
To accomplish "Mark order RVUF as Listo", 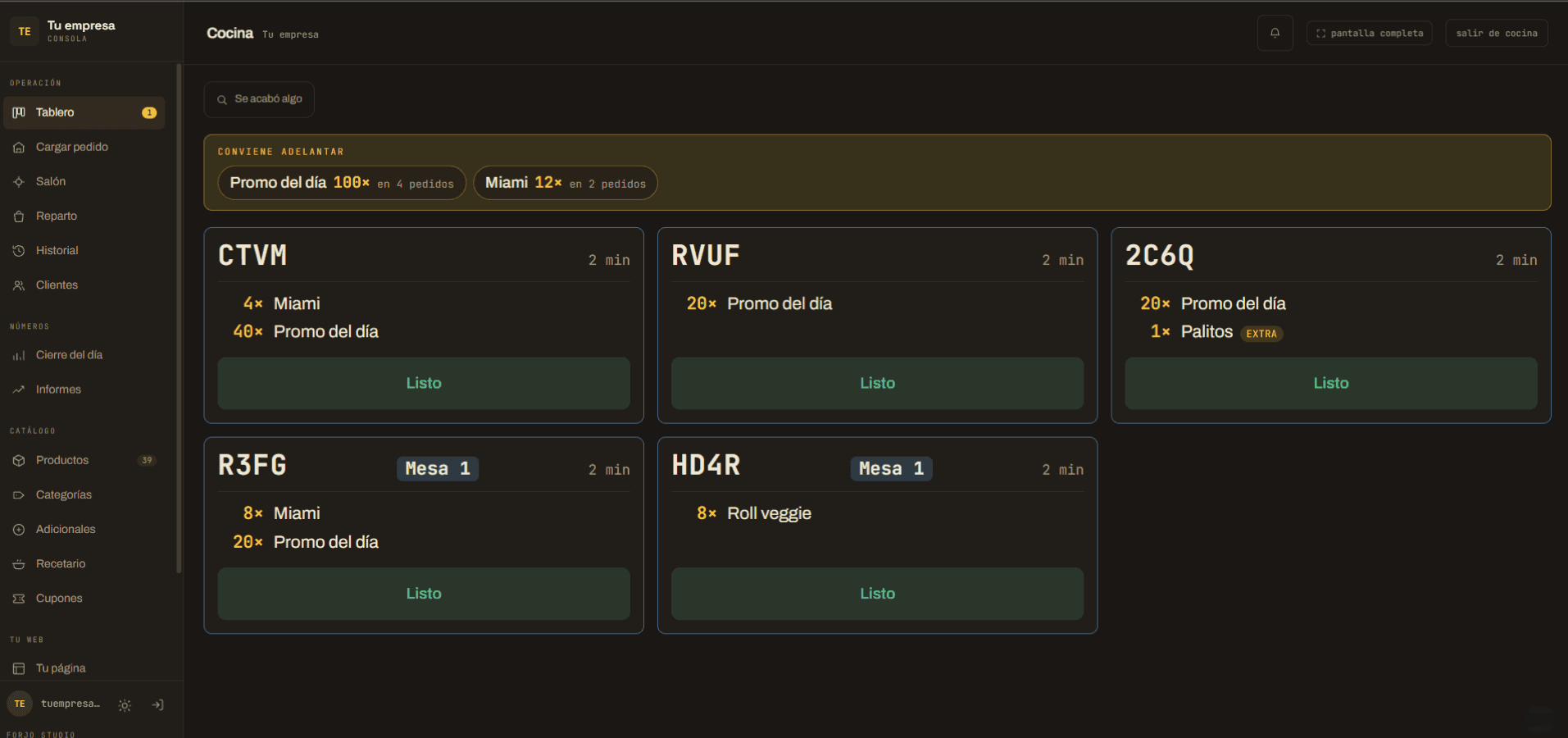I will [x=877, y=383].
